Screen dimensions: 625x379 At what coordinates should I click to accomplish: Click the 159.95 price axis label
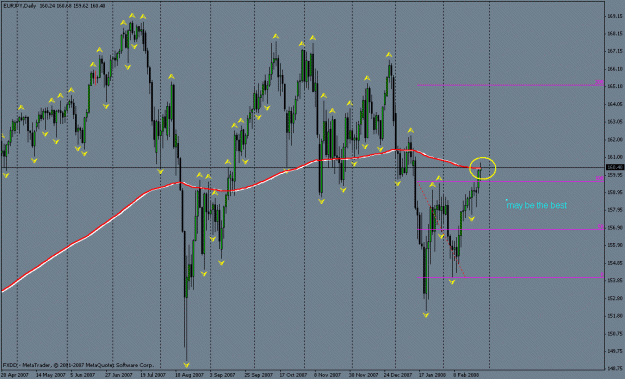(x=615, y=175)
